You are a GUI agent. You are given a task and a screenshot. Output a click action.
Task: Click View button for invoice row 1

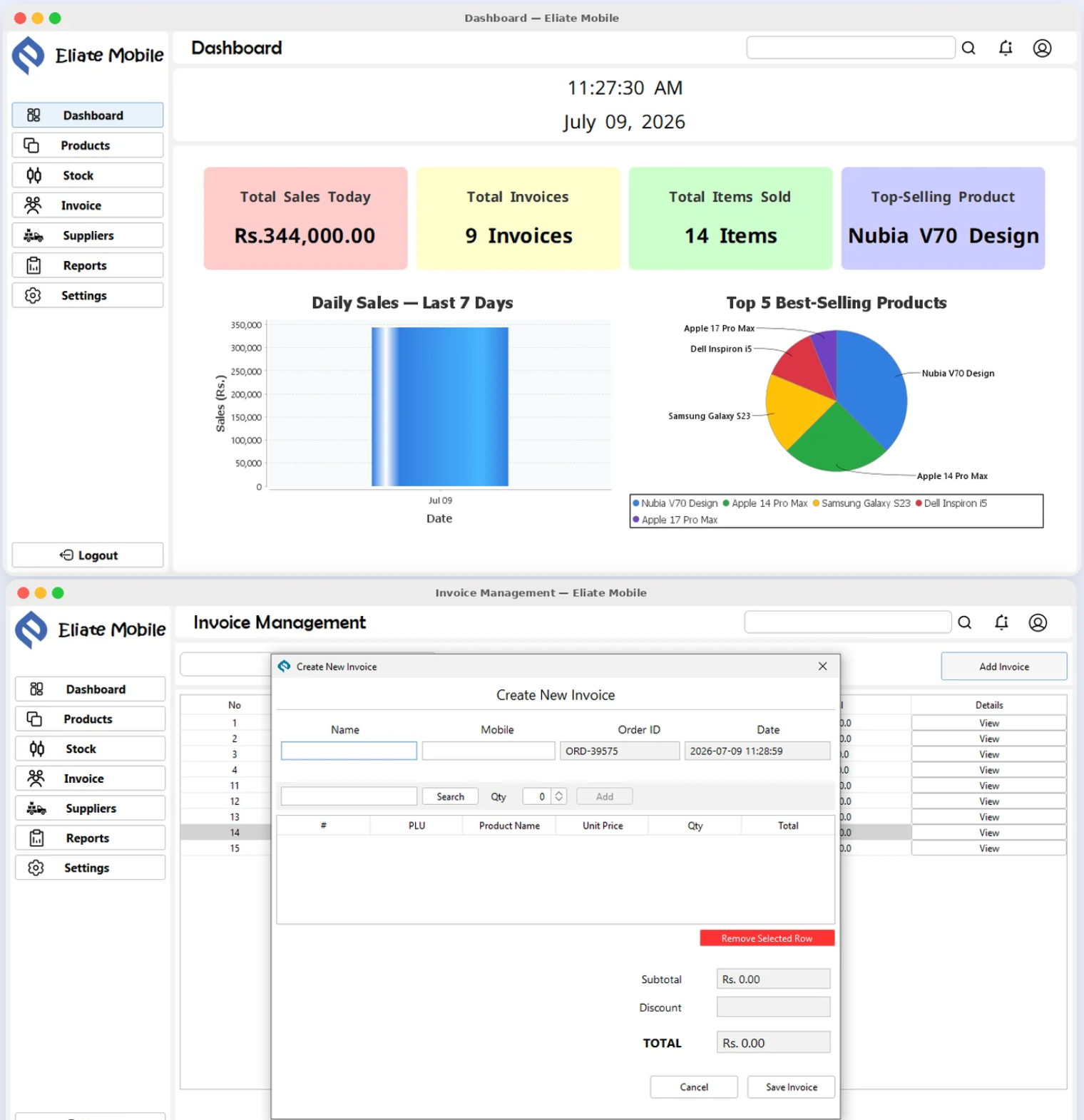989,723
